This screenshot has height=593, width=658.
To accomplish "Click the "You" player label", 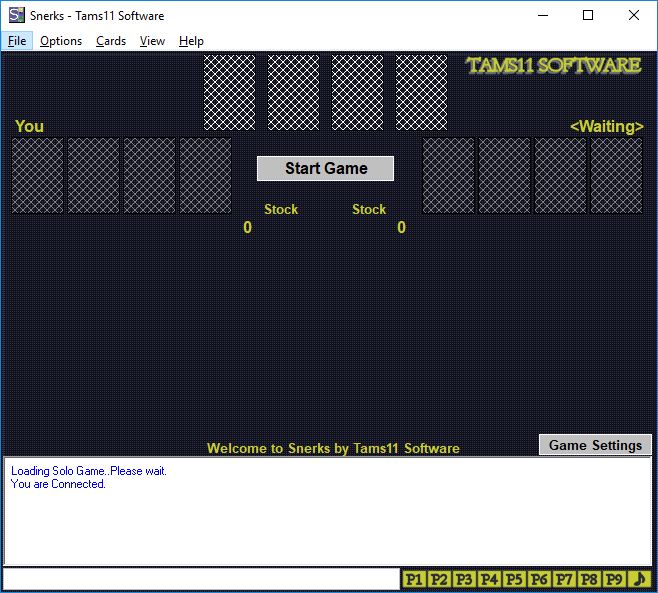I will point(29,126).
